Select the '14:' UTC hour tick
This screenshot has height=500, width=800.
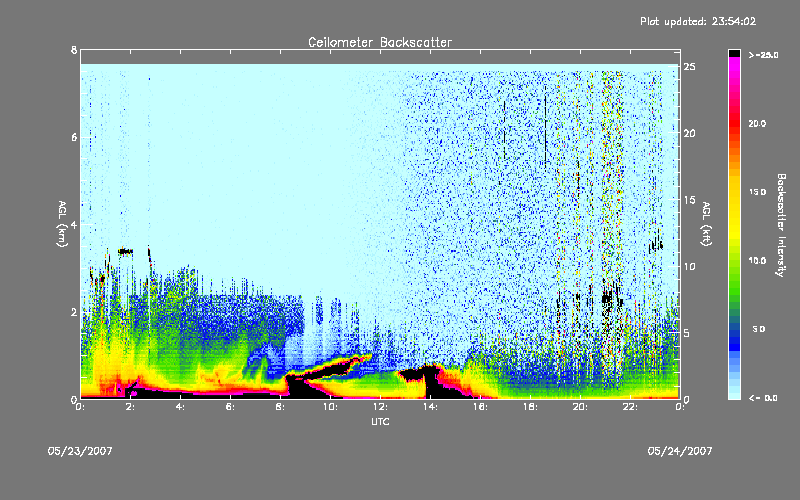(430, 407)
